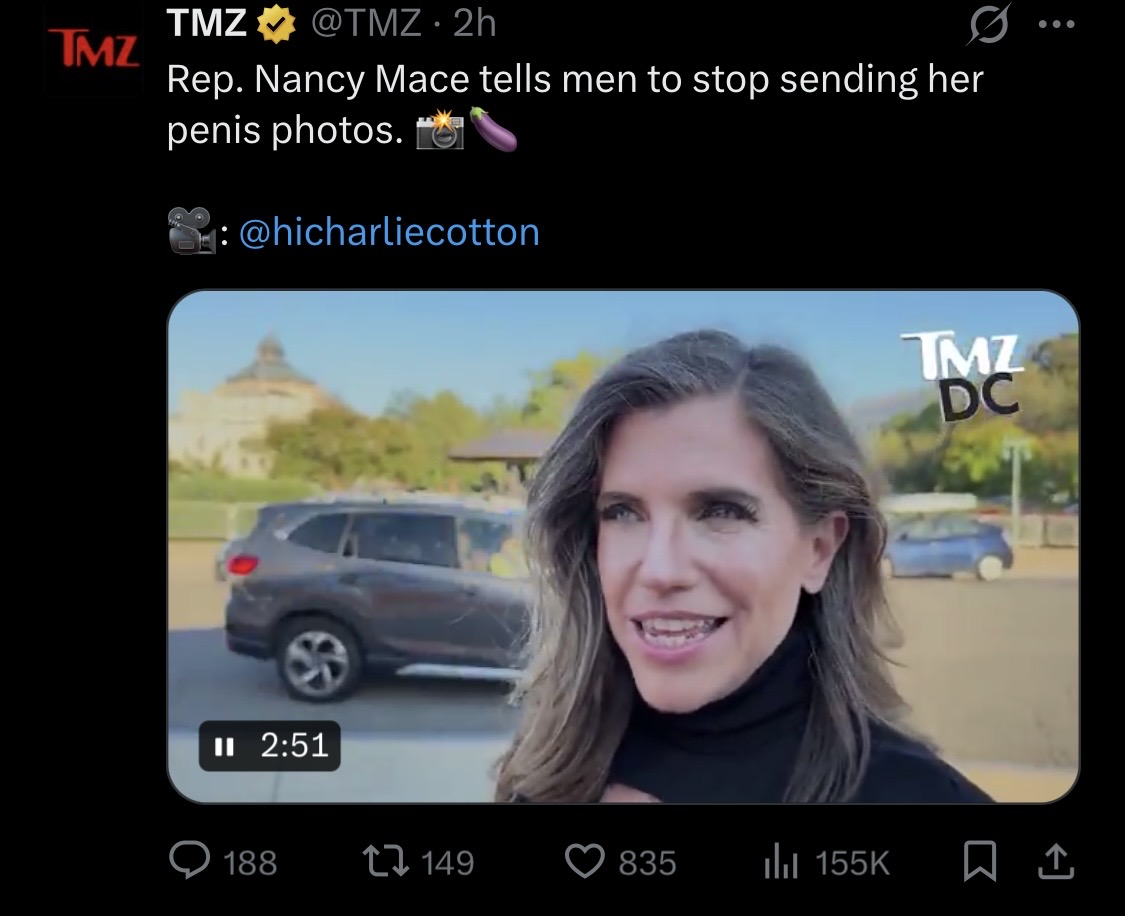Bookmark this tweet
The height and width of the screenshot is (916, 1125).
pos(980,861)
